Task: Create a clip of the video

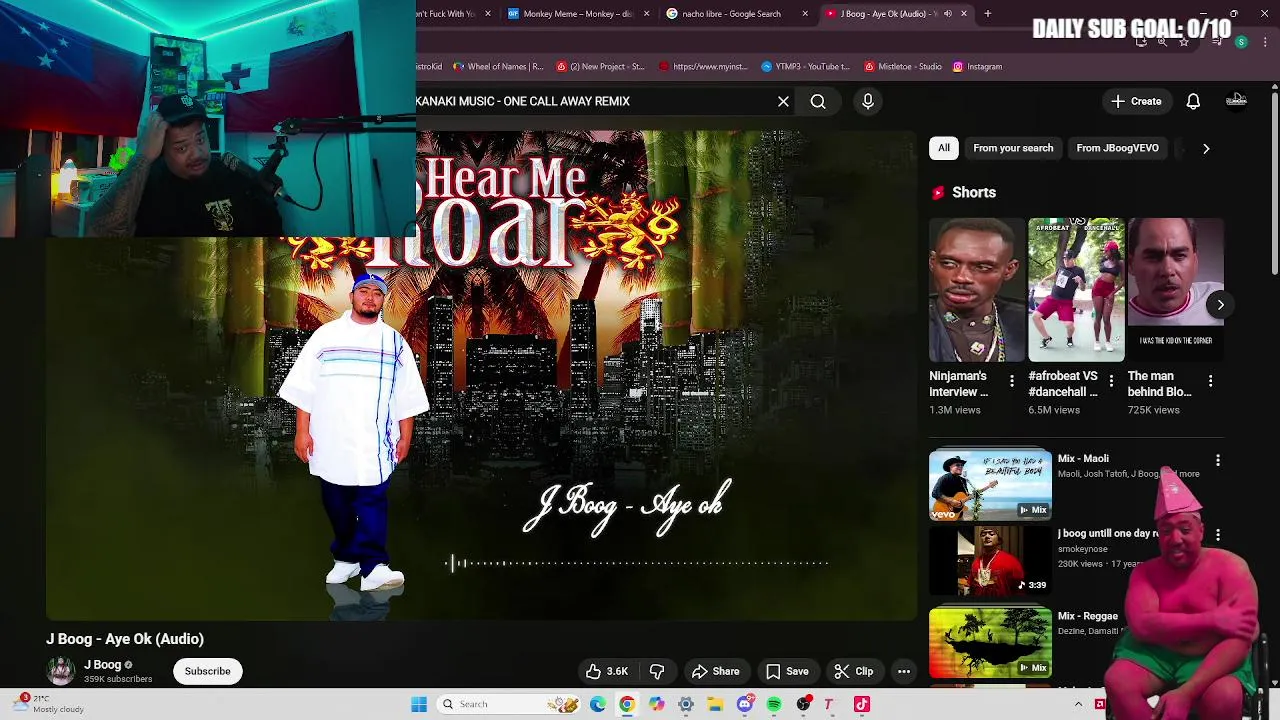Action: click(x=854, y=671)
